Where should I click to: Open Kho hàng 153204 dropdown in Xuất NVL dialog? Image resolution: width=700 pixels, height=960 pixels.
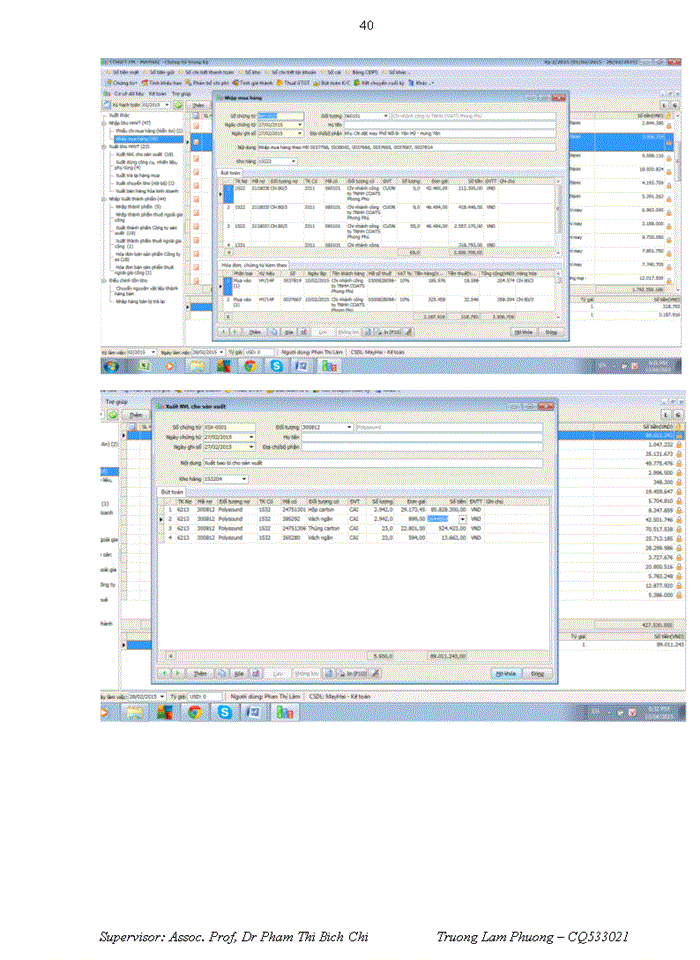tap(244, 479)
